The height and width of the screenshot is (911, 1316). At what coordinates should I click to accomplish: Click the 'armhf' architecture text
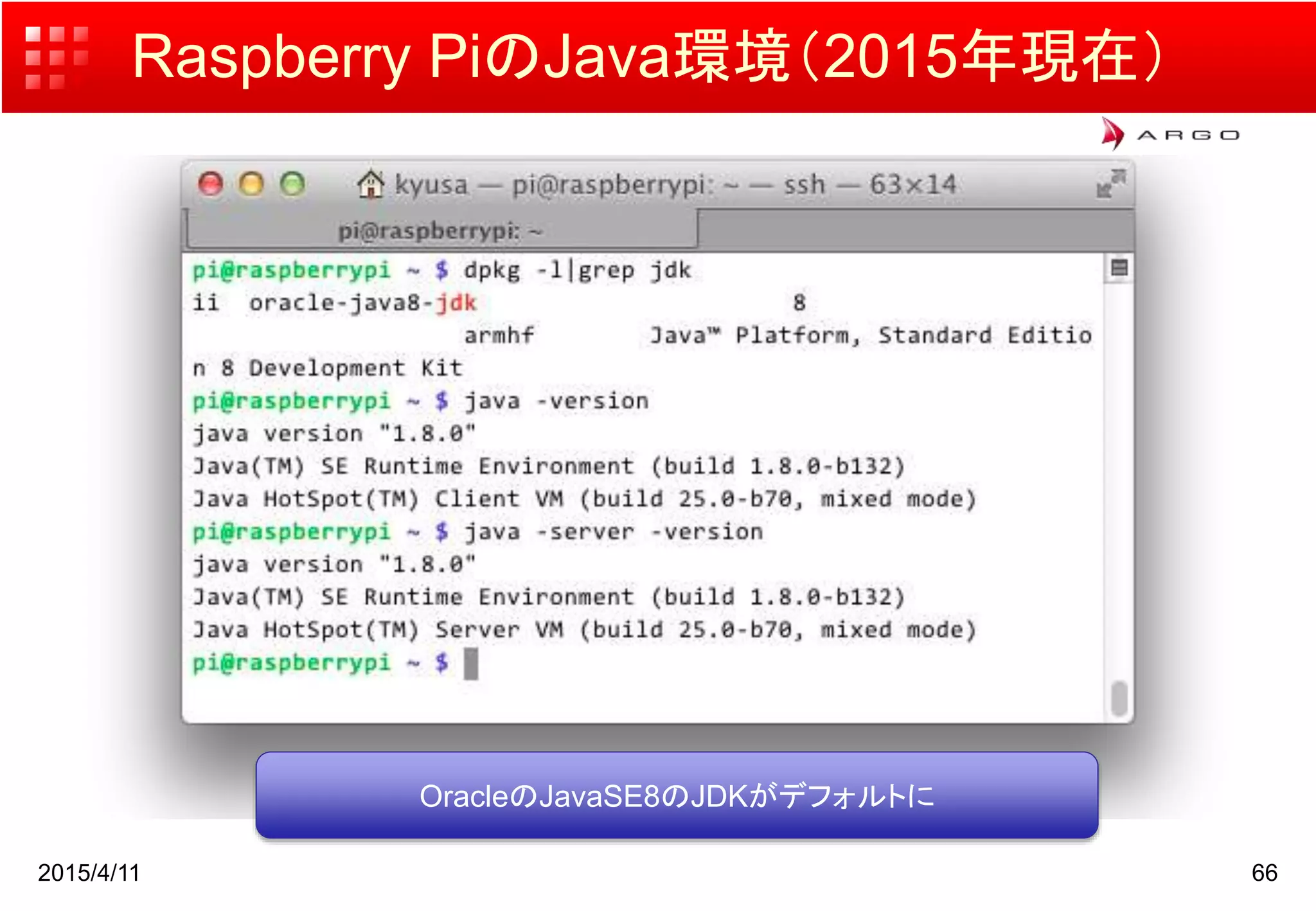499,335
